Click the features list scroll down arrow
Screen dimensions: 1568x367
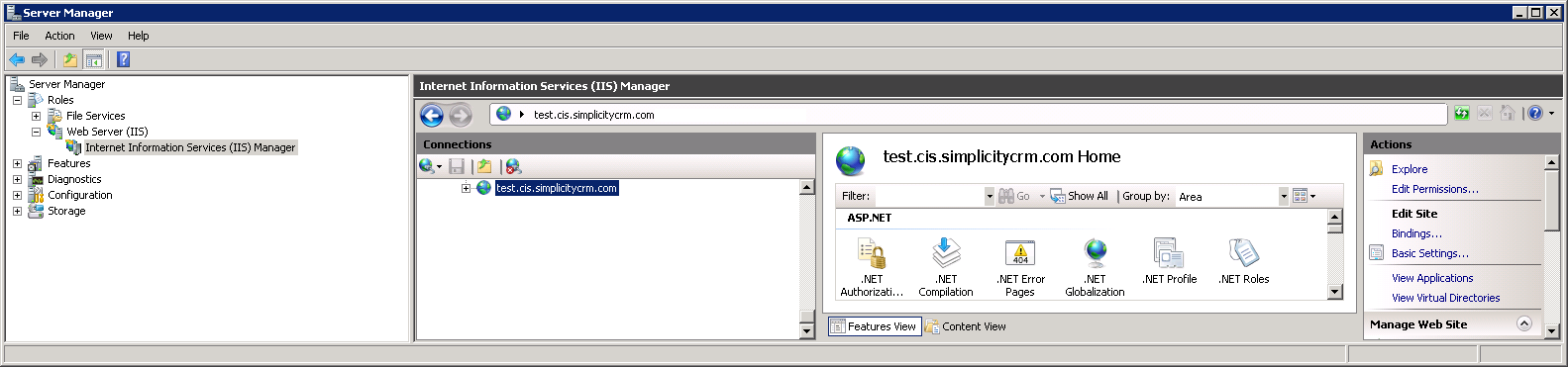coord(1334,292)
